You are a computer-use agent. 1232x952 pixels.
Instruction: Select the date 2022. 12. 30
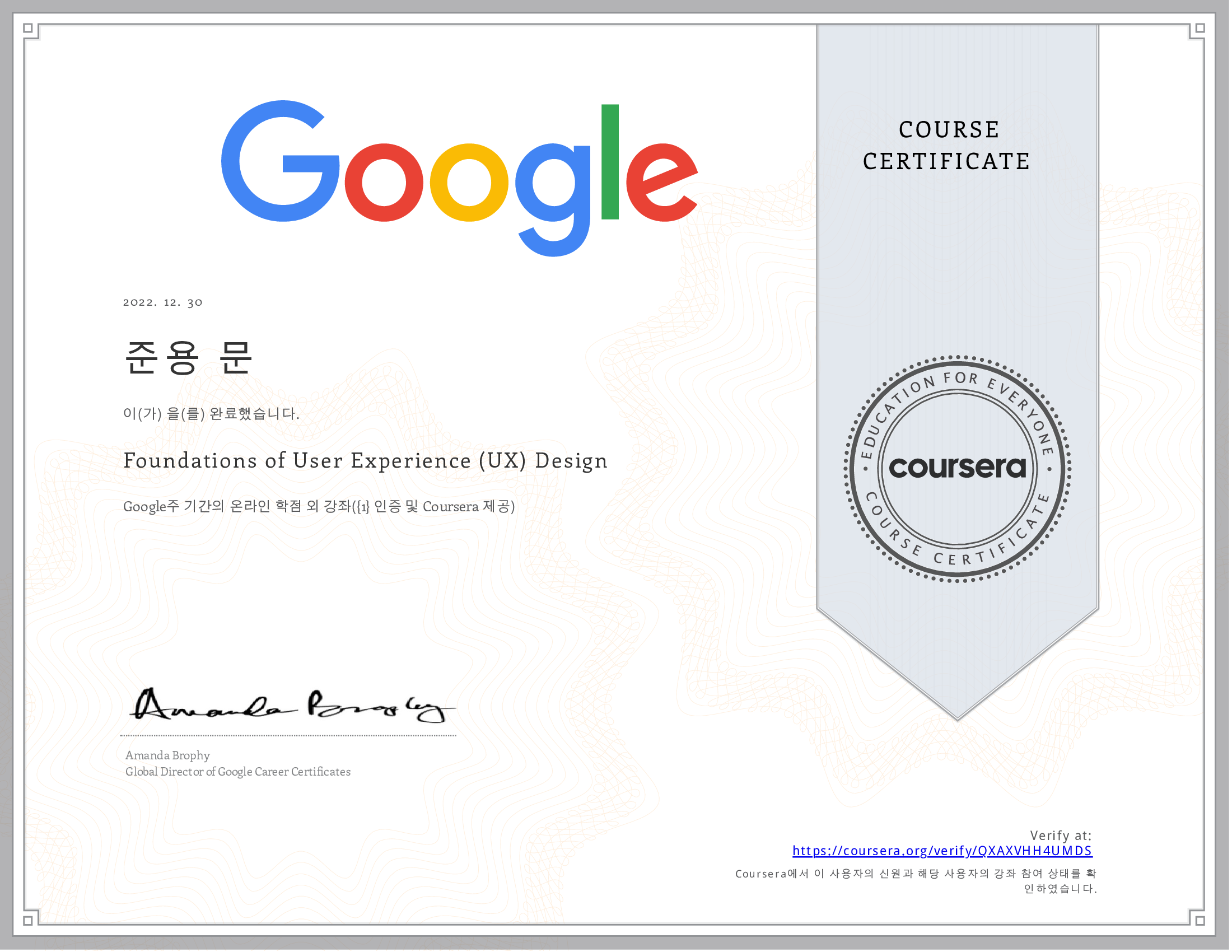click(x=162, y=303)
